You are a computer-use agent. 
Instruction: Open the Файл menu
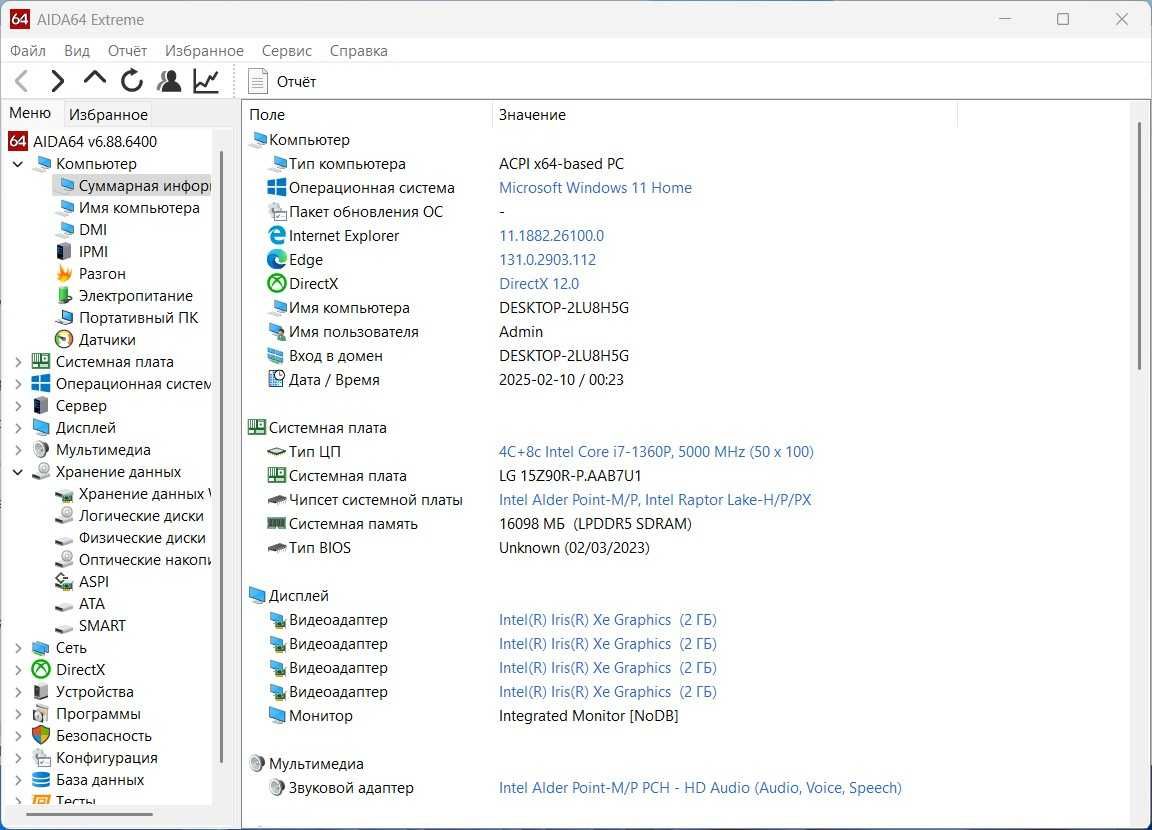tap(28, 51)
